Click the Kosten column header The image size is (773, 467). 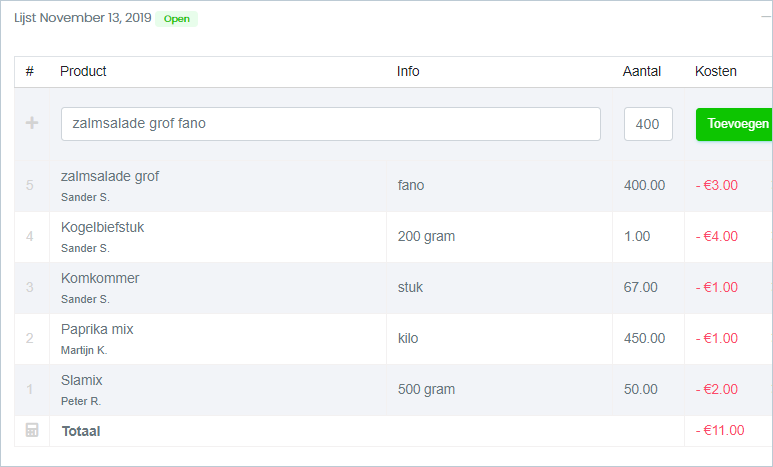coord(716,71)
